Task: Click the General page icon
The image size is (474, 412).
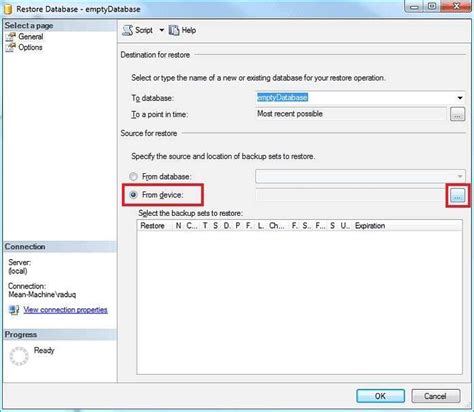Action: (x=11, y=36)
